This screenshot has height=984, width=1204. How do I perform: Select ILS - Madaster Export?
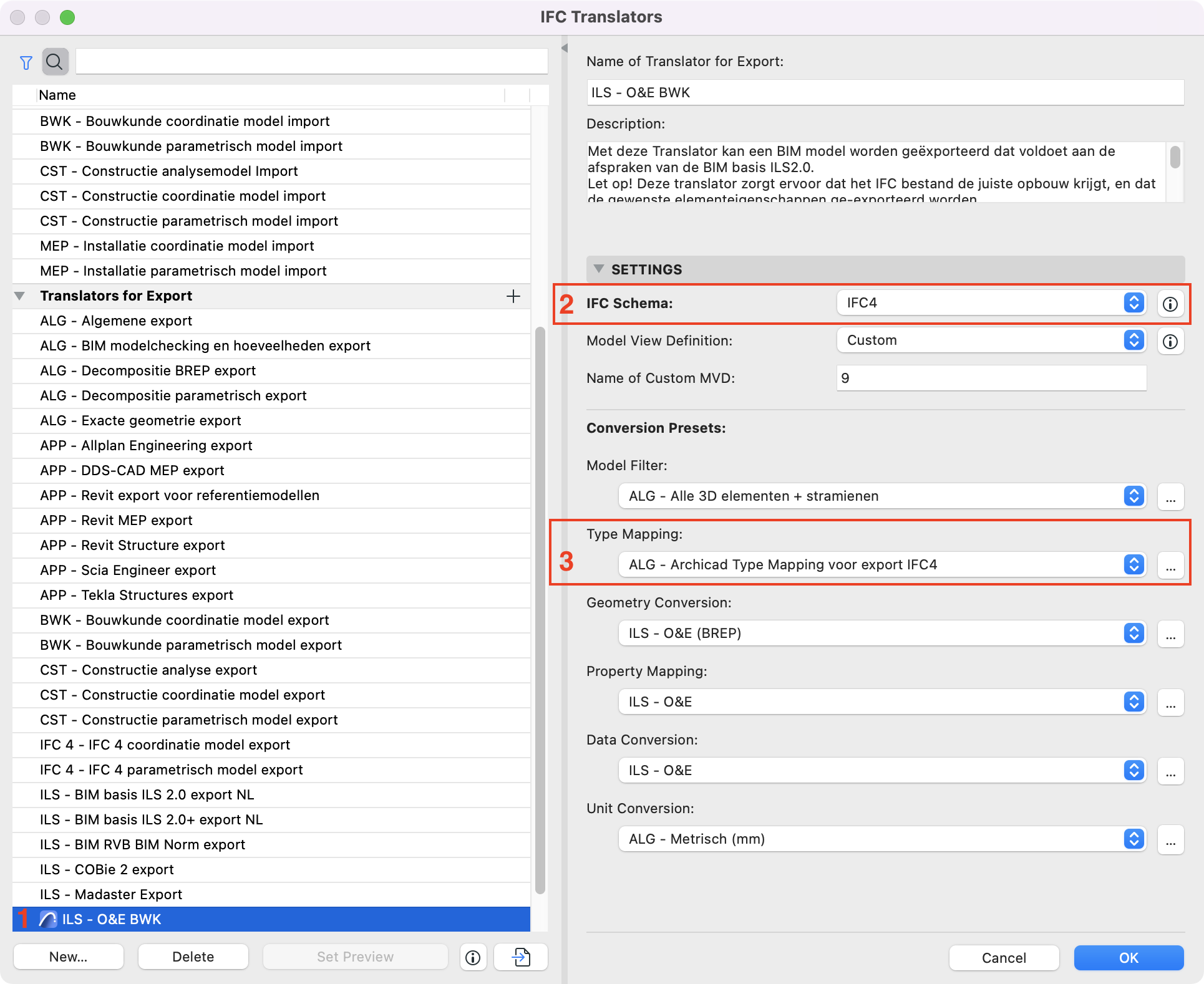tap(271, 895)
